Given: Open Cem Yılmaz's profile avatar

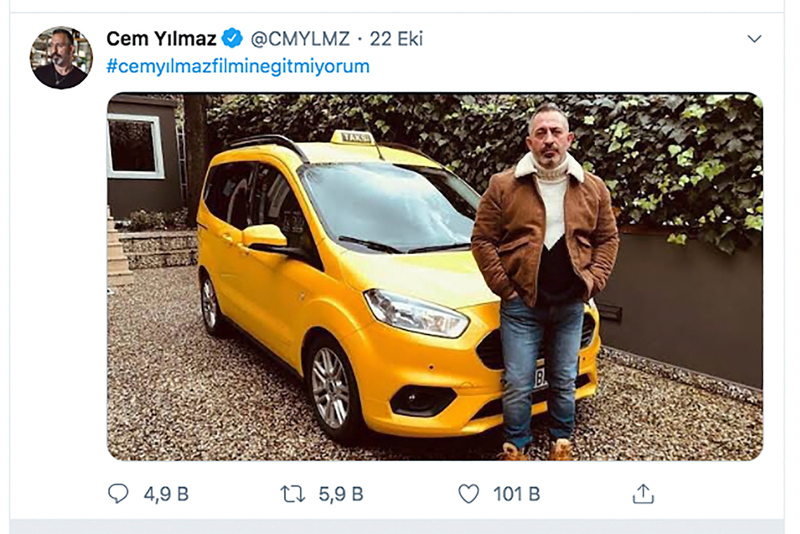Looking at the screenshot, I should tap(61, 58).
